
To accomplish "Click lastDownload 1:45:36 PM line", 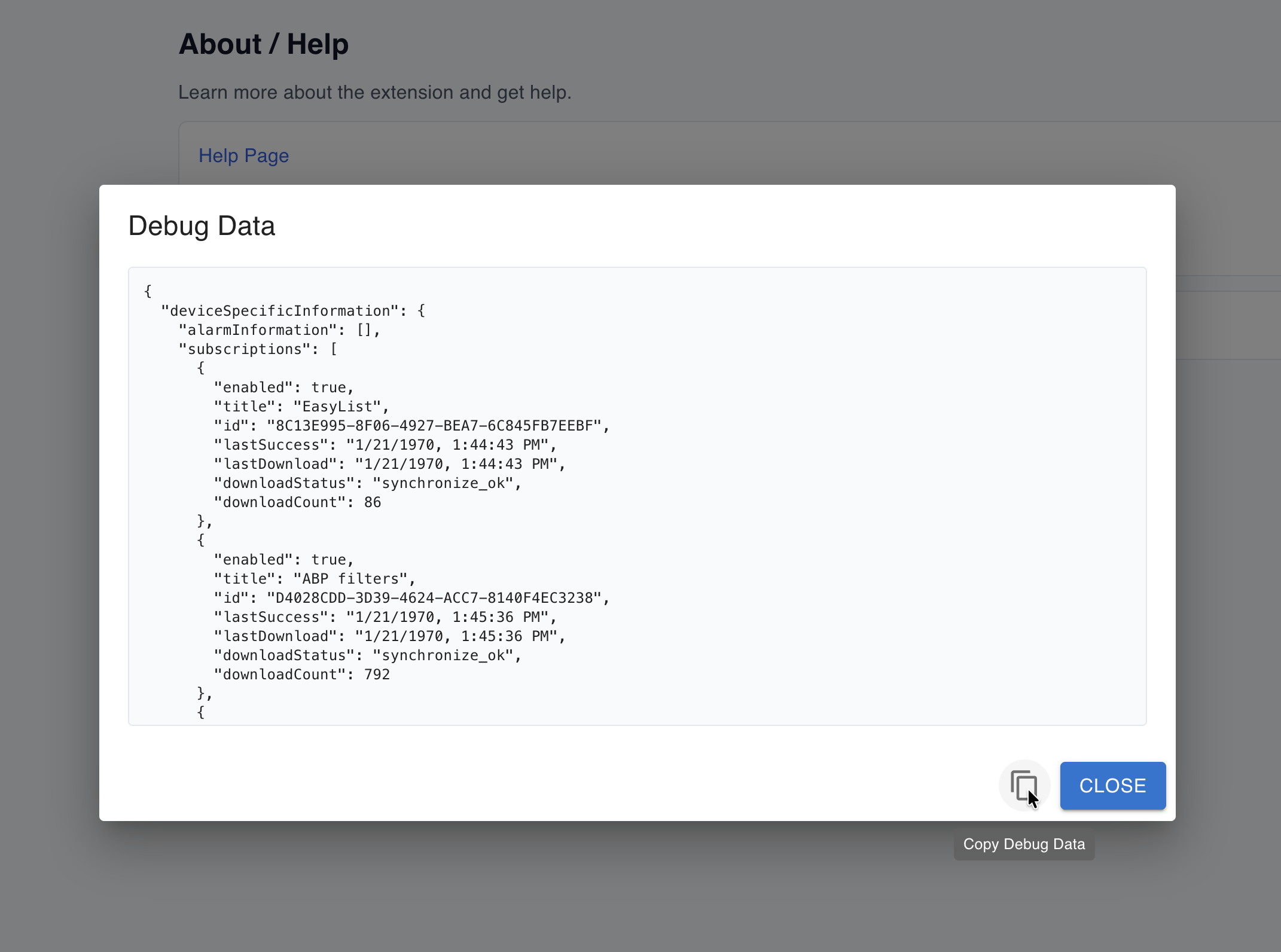I will pyautogui.click(x=390, y=636).
